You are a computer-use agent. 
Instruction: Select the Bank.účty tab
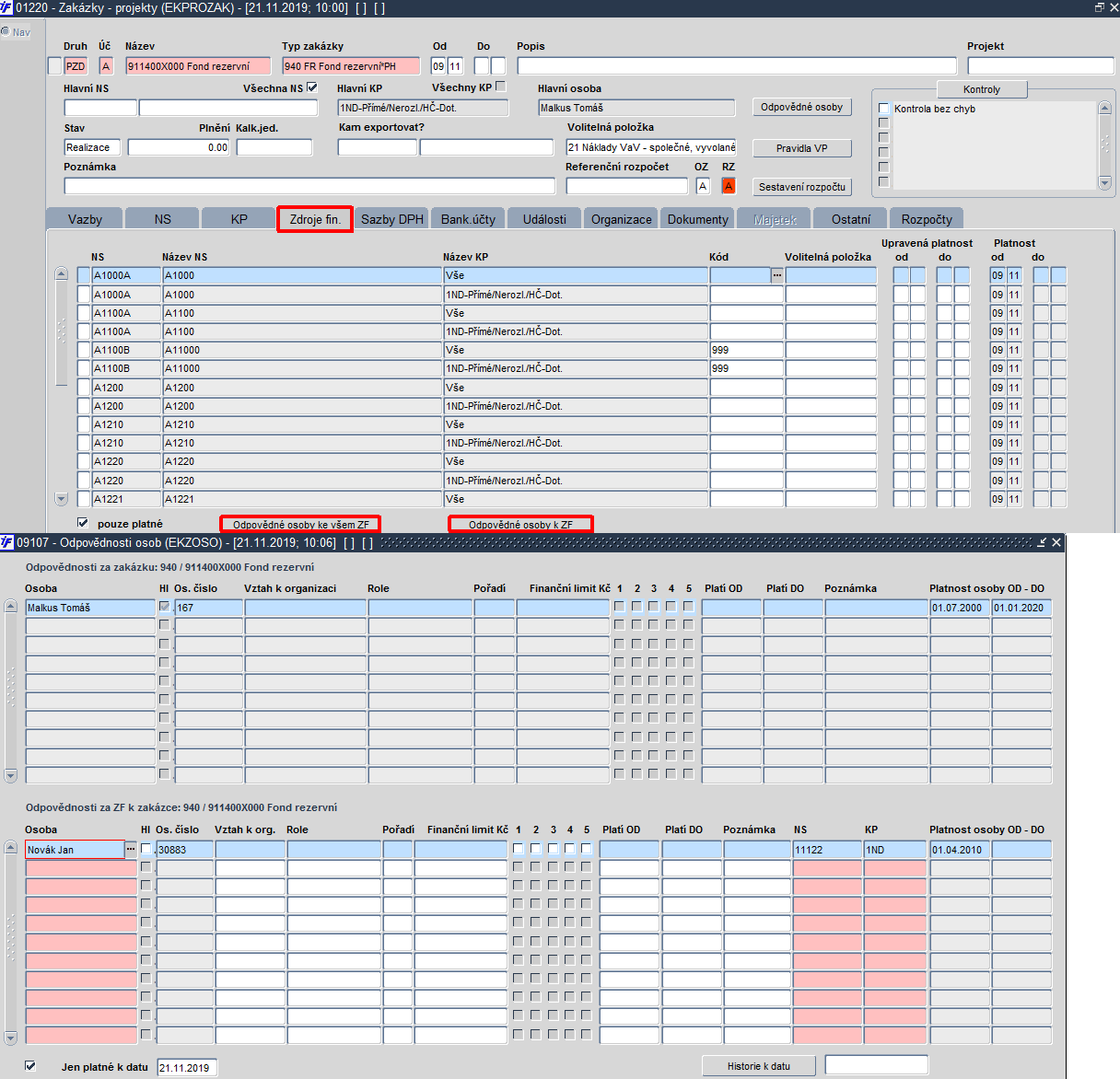468,219
